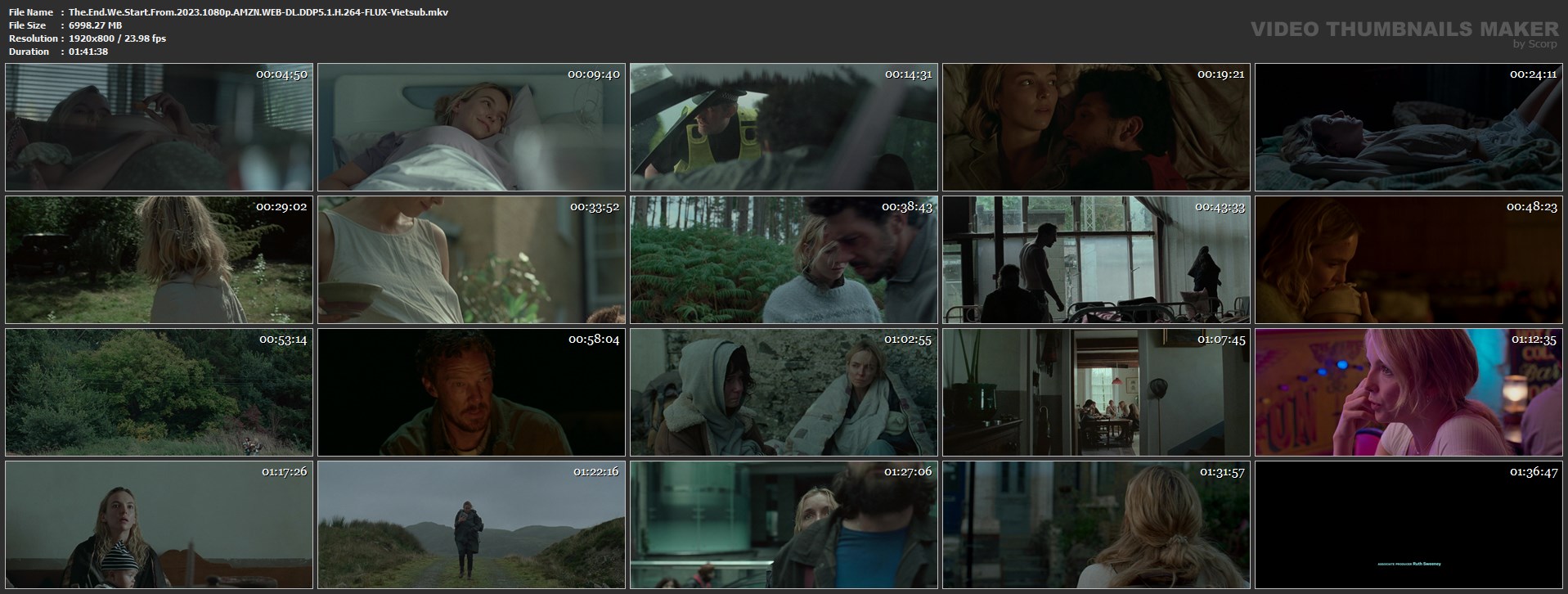
Task: Click the file name ending Vietsub.mkv
Action: (258, 12)
